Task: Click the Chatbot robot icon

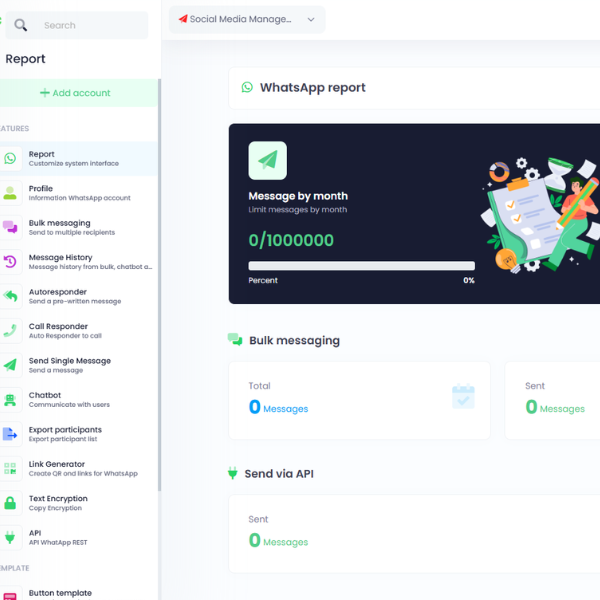Action: pos(10,400)
